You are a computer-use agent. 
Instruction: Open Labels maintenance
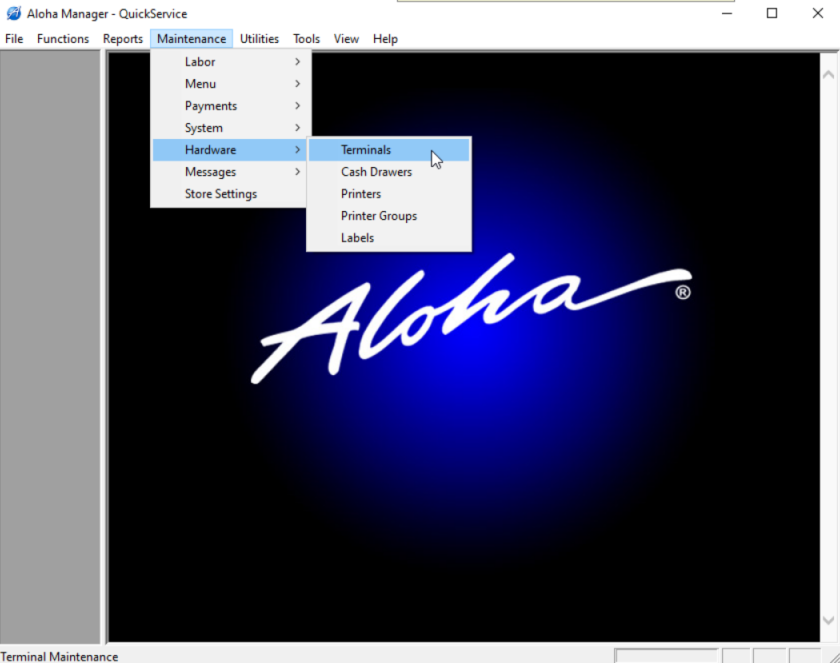click(x=389, y=238)
